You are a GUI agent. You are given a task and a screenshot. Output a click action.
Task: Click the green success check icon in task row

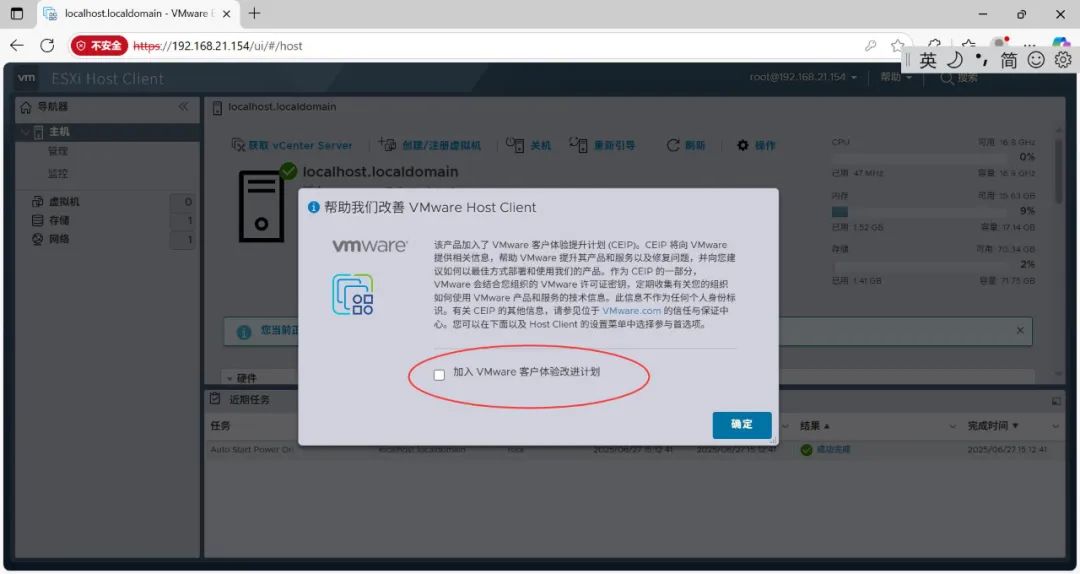pyautogui.click(x=807, y=450)
